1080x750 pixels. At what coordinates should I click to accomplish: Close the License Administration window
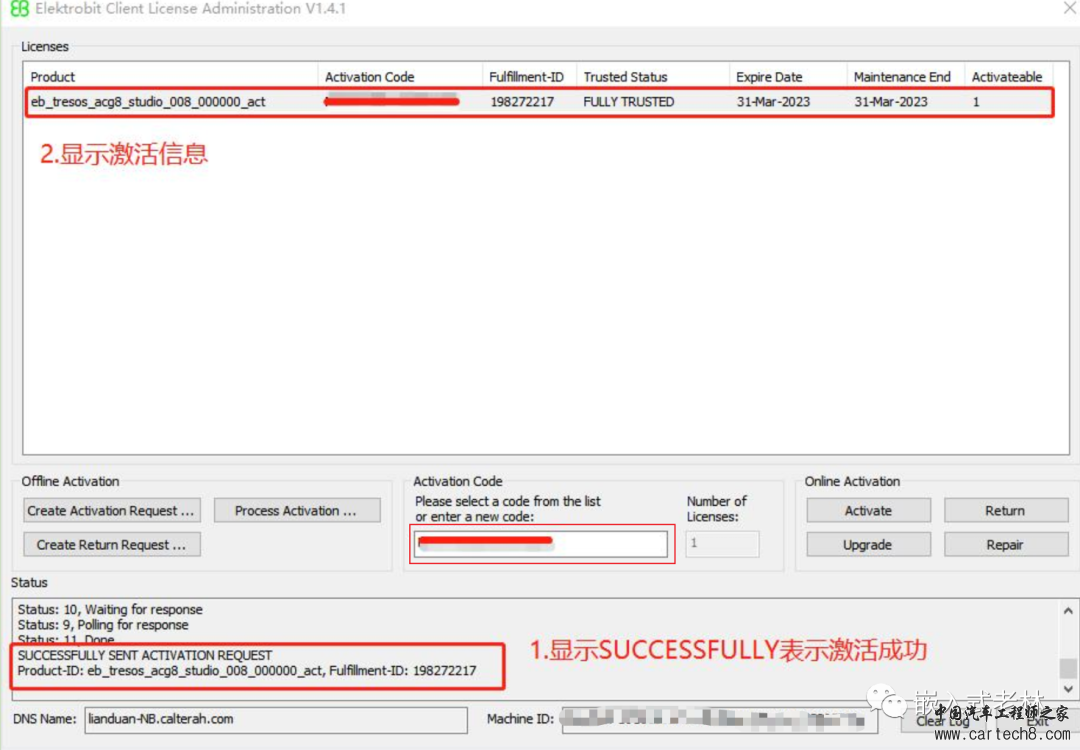coord(1069,8)
